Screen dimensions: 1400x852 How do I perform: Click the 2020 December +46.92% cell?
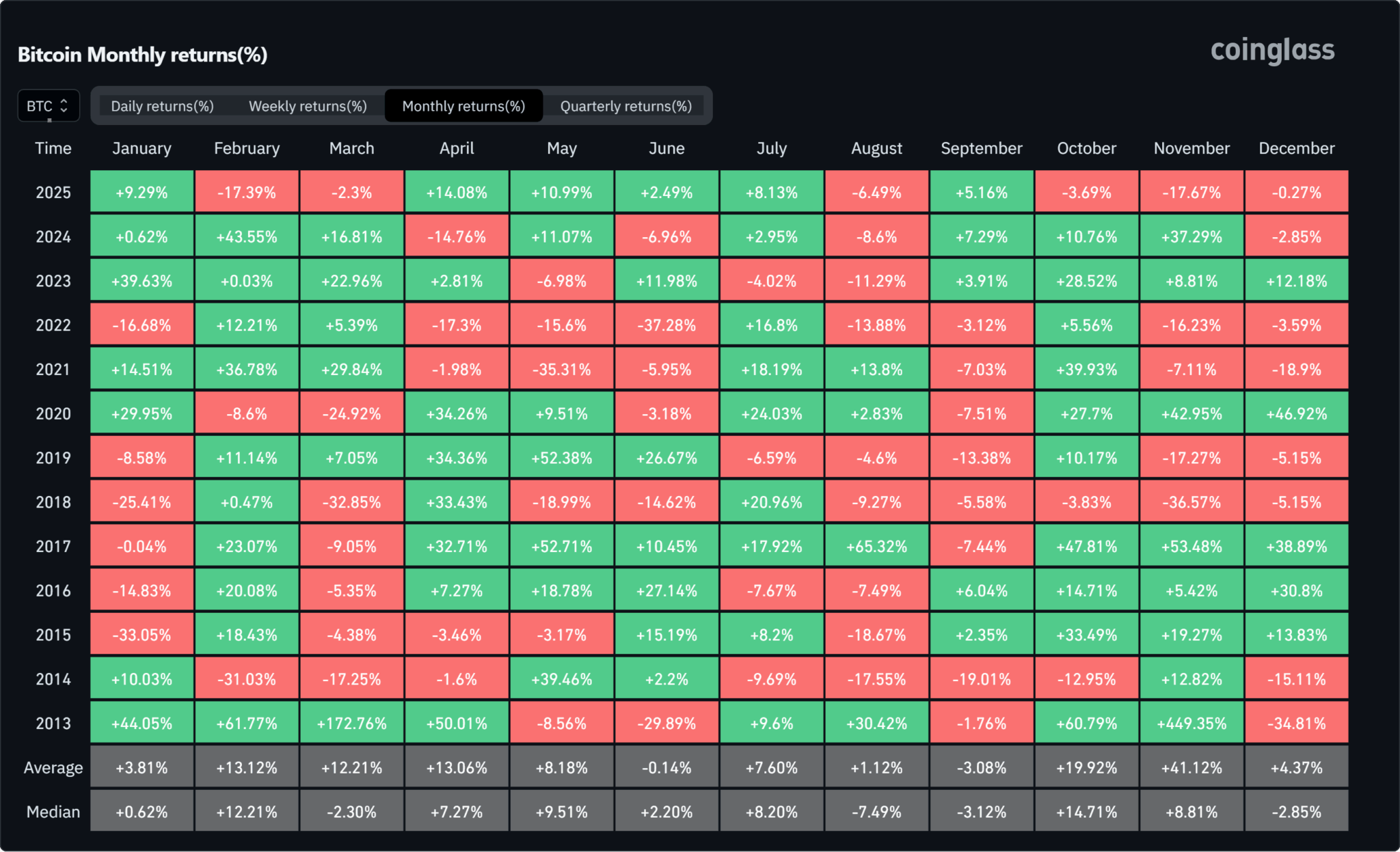[x=1296, y=414]
